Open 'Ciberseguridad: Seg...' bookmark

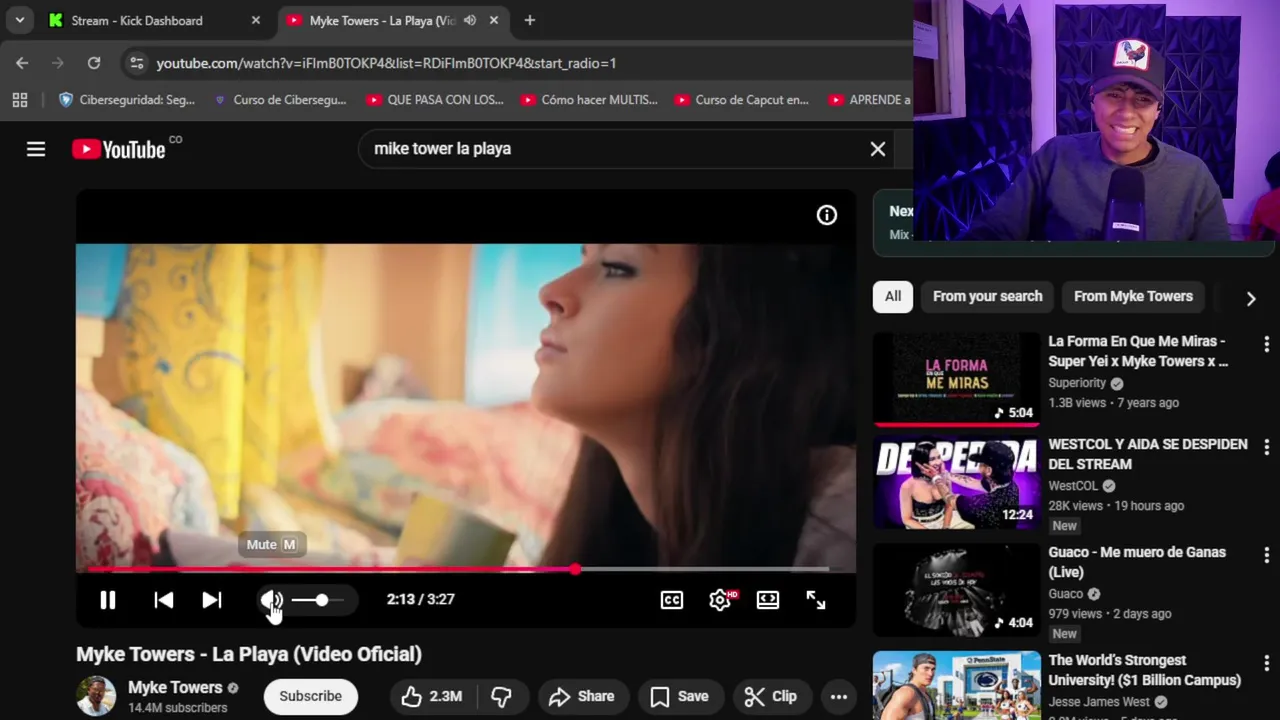coord(127,100)
